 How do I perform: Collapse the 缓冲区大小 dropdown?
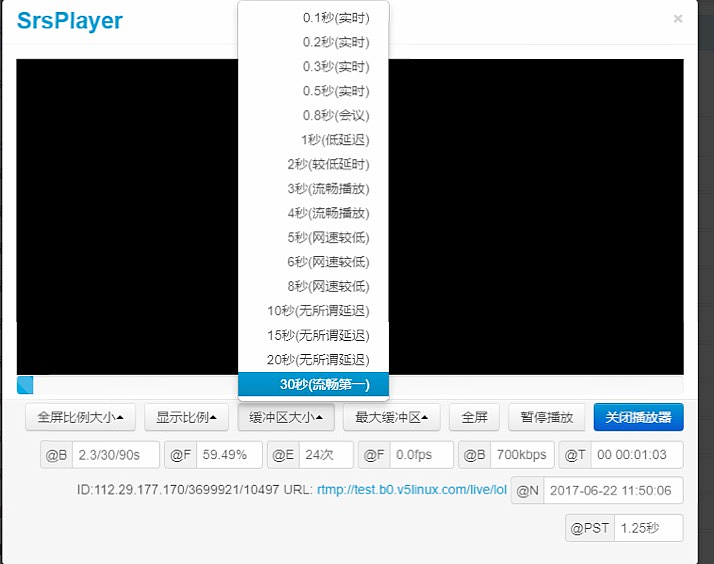tap(285, 417)
